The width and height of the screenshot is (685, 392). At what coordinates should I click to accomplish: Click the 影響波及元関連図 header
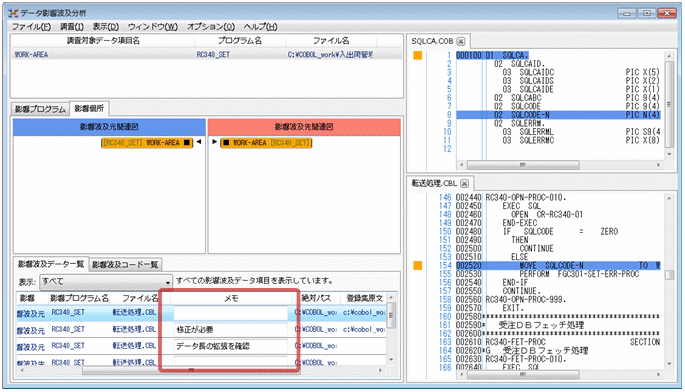click(109, 127)
